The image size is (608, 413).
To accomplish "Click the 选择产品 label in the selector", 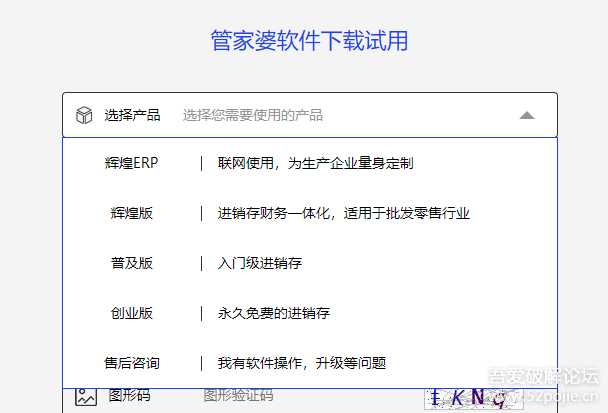I will [x=132, y=115].
